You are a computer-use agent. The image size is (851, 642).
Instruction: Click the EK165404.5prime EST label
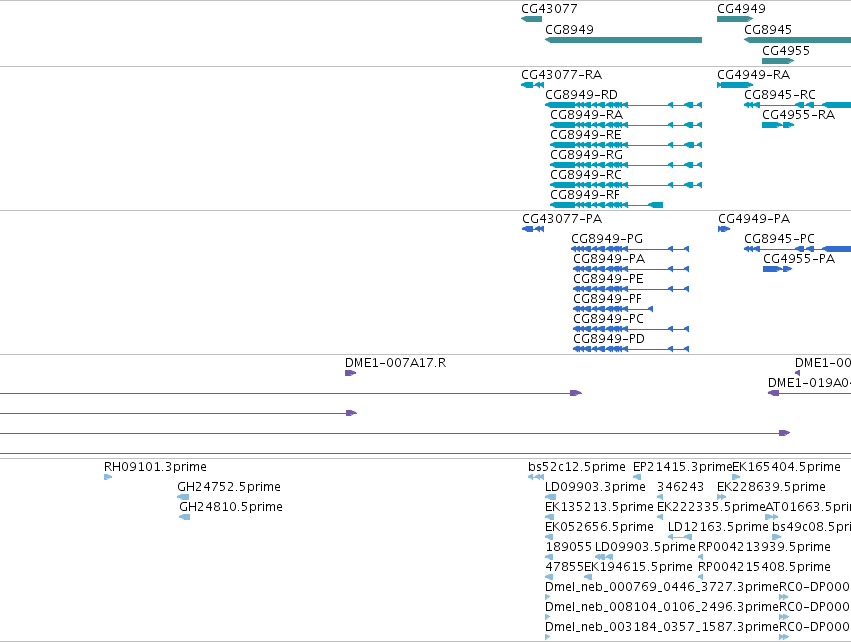(786, 467)
